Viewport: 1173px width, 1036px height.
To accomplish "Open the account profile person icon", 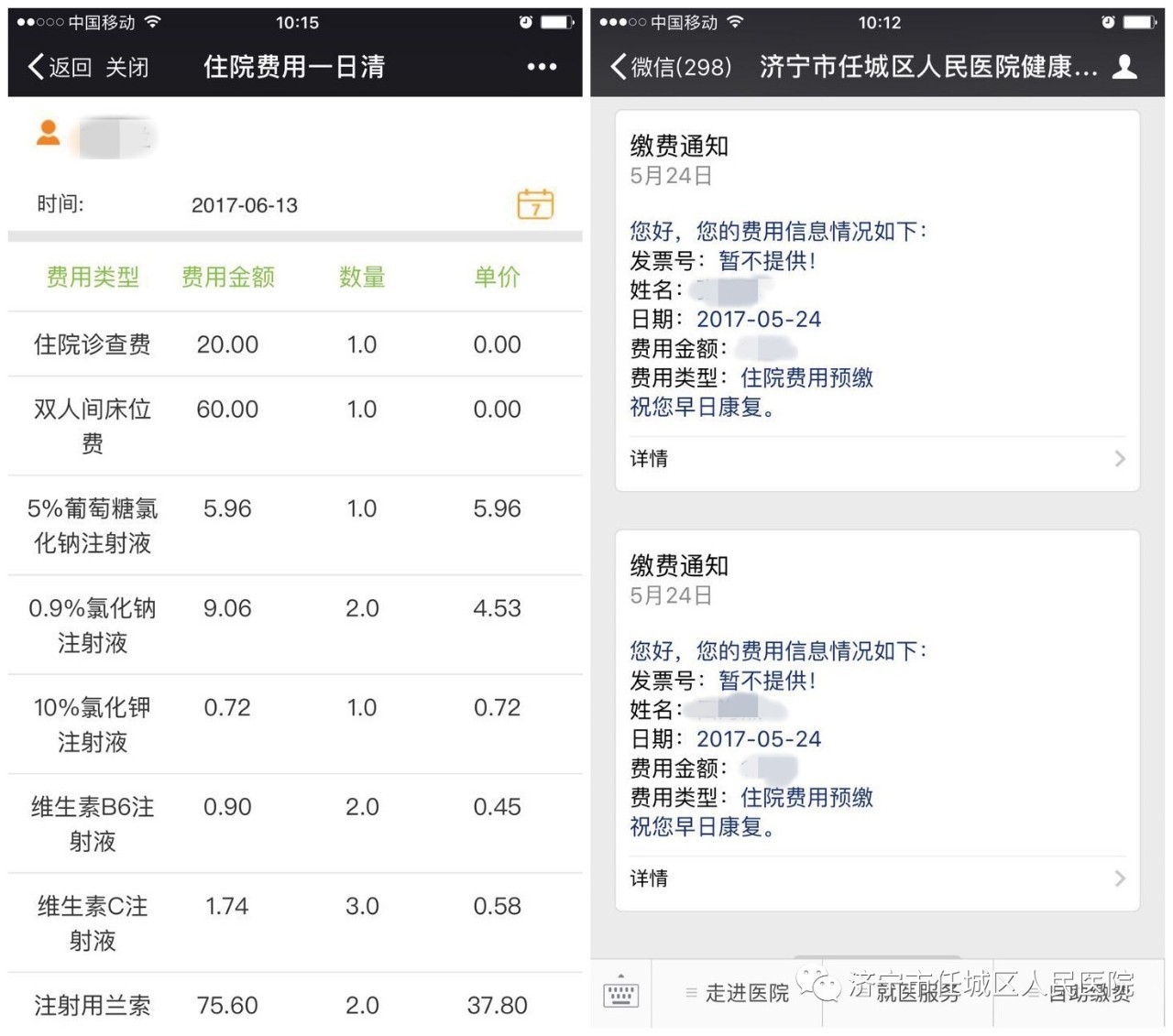I will pyautogui.click(x=1124, y=66).
